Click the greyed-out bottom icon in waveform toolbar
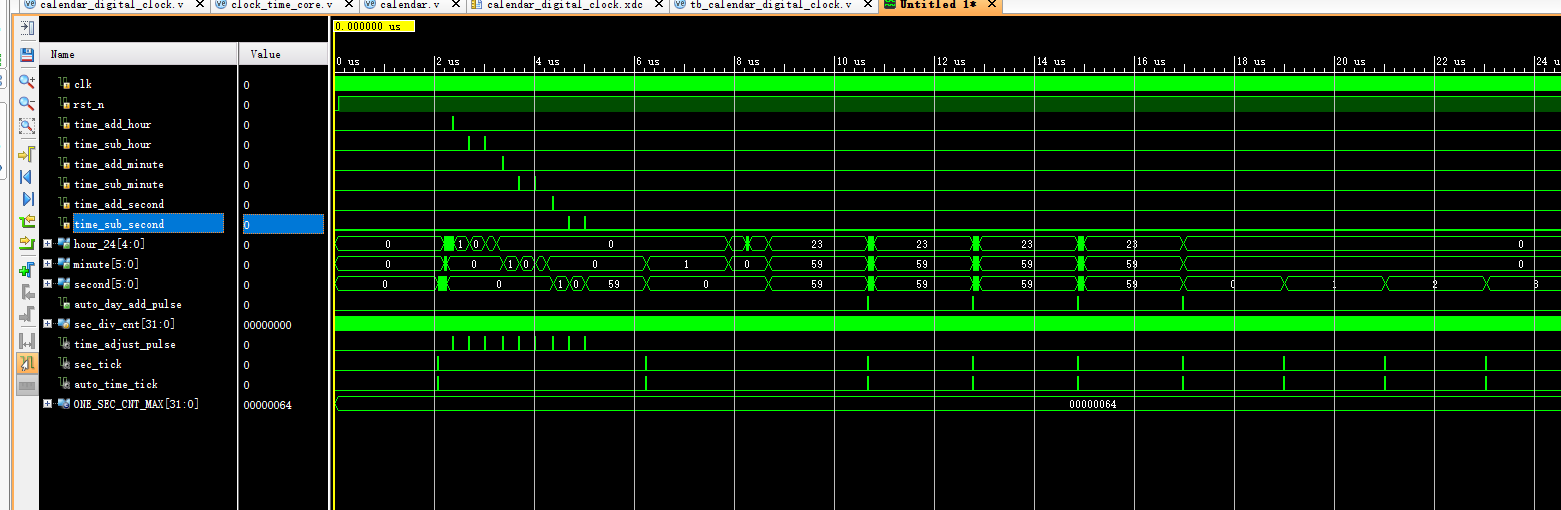 point(27,386)
